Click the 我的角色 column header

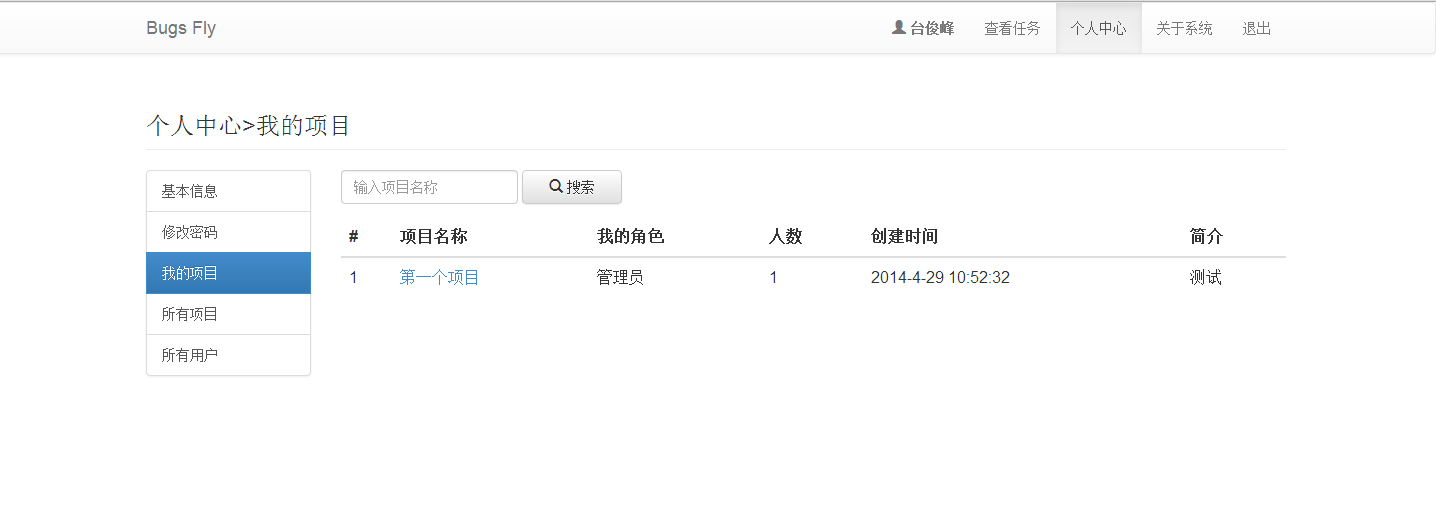click(x=630, y=237)
